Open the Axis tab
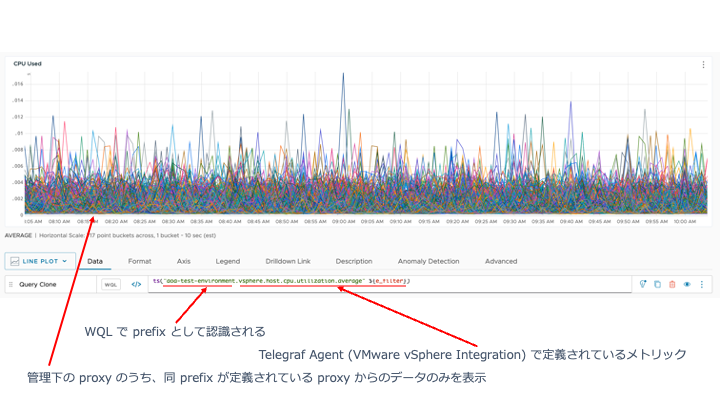720x405 pixels. coord(184,261)
